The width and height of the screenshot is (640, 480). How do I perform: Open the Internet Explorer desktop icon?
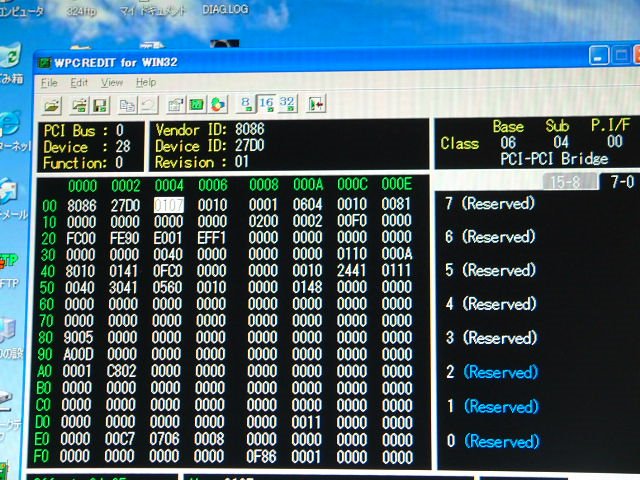(x=10, y=122)
